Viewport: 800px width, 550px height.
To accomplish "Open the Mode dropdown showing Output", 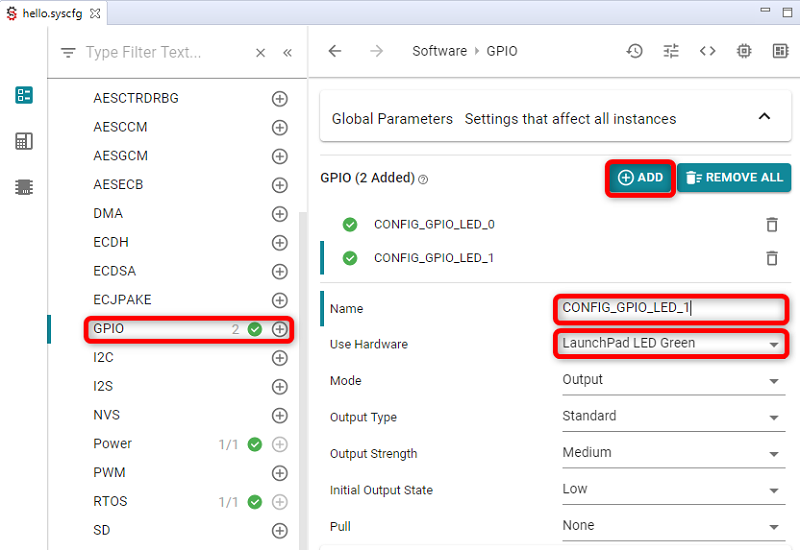I will point(670,380).
